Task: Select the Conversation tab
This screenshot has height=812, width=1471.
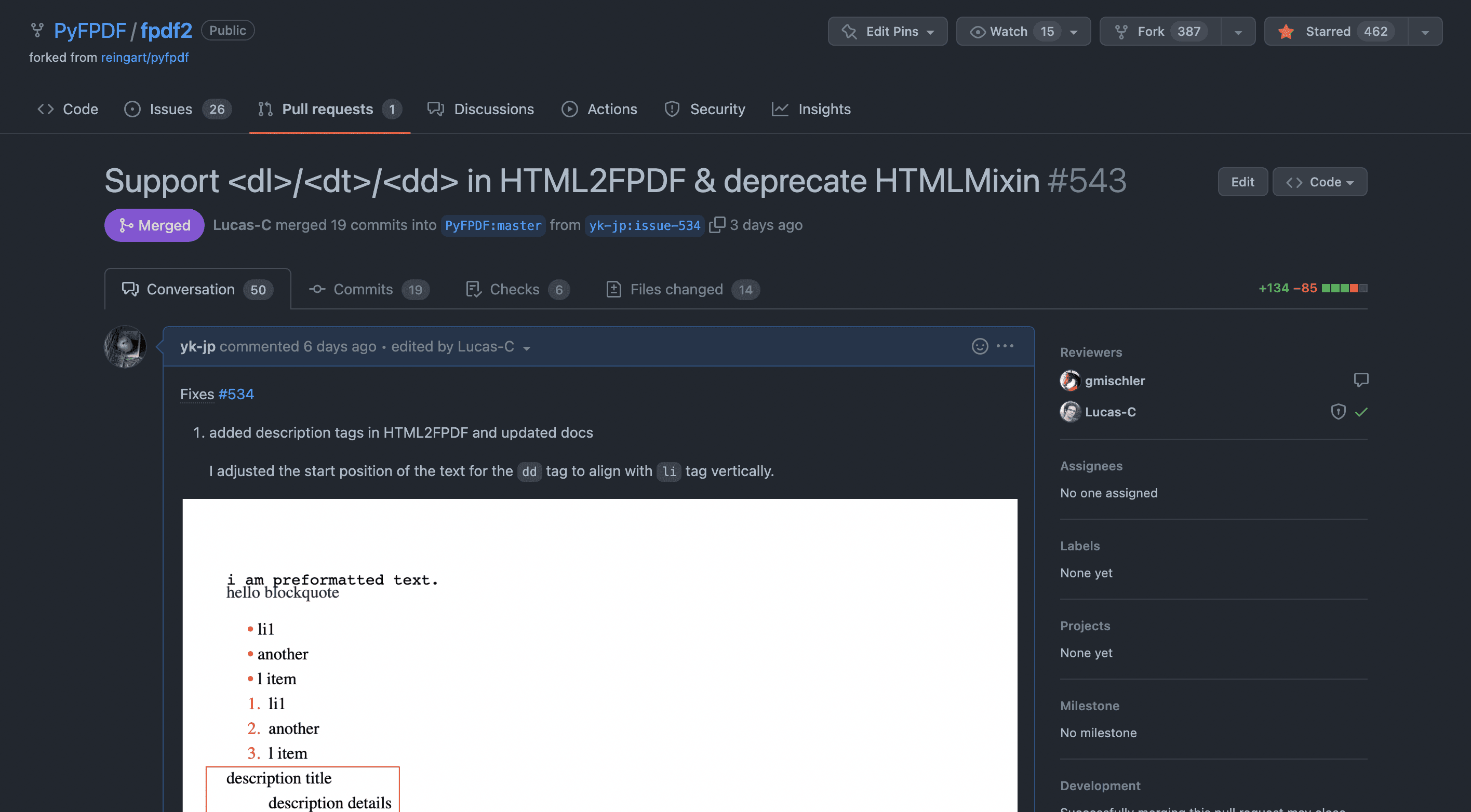Action: [197, 289]
